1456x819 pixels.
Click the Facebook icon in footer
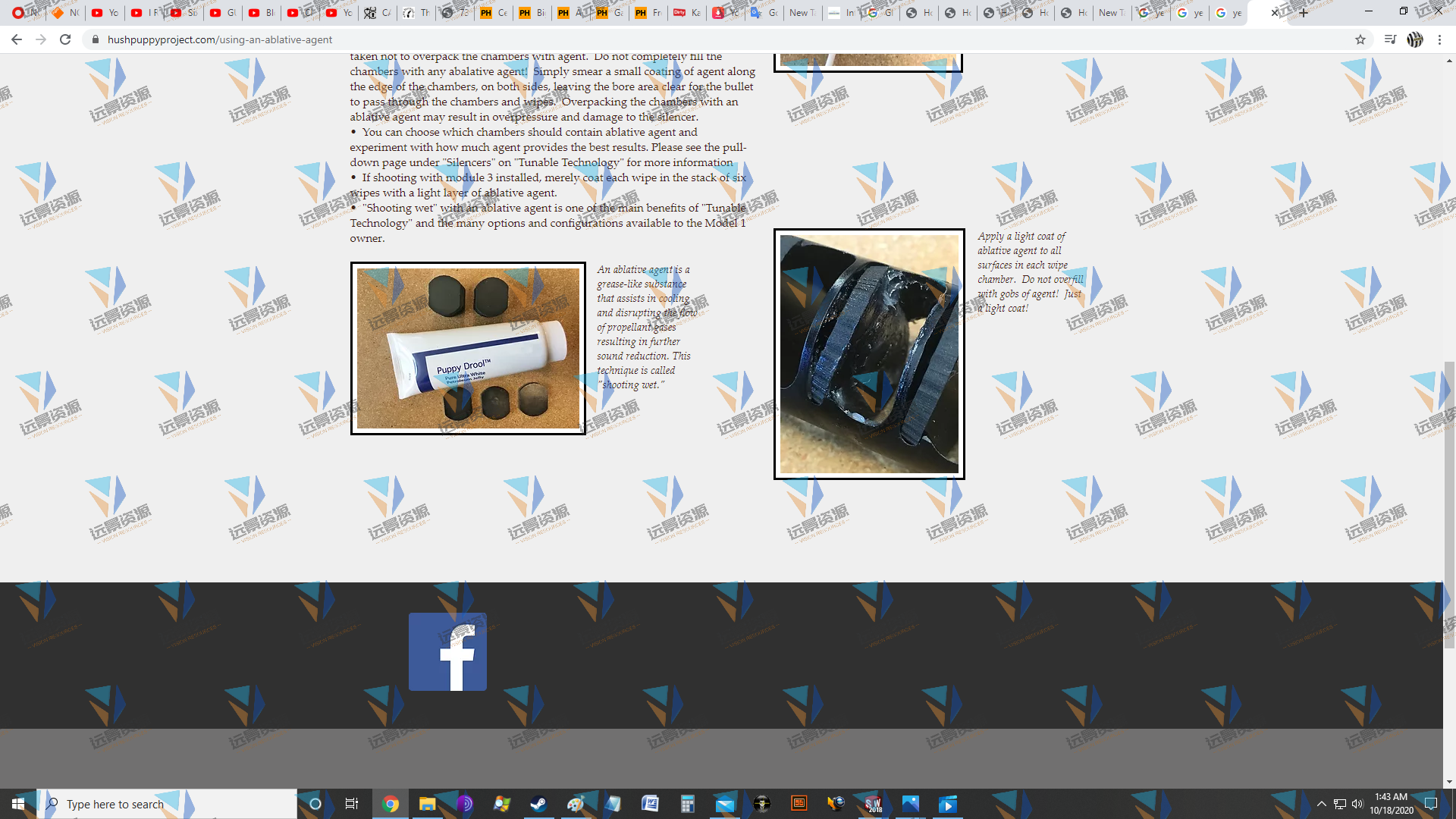click(x=447, y=651)
